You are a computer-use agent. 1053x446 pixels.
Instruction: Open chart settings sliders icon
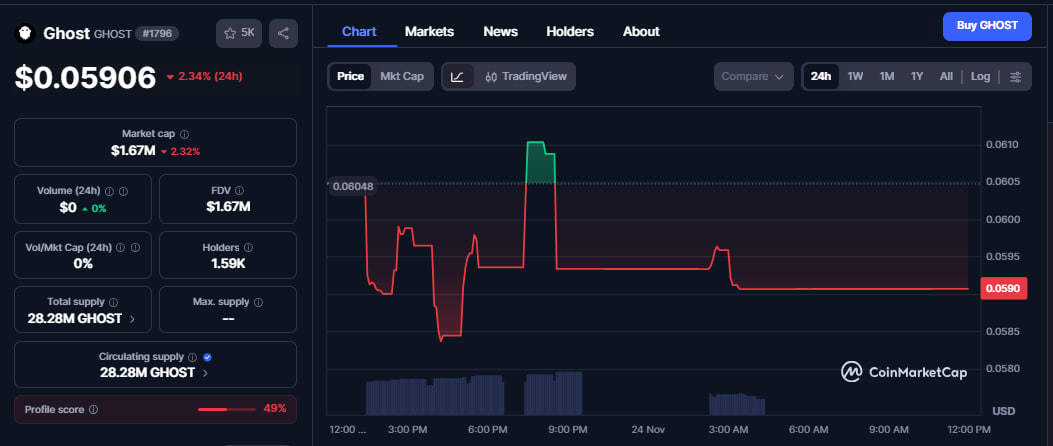tap(1016, 77)
